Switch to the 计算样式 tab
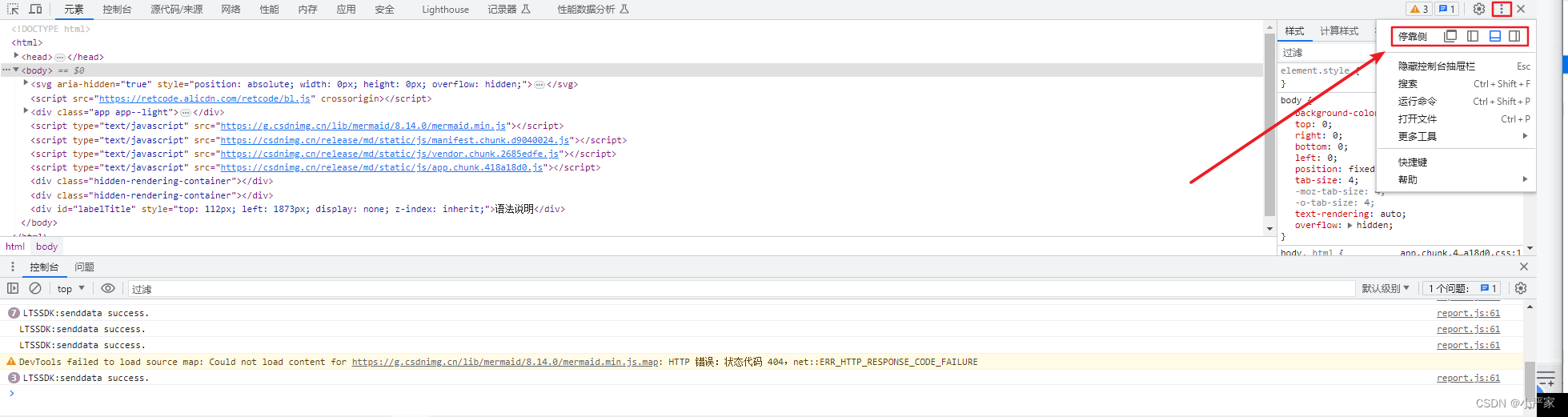The width and height of the screenshot is (1568, 417). coord(1339,31)
